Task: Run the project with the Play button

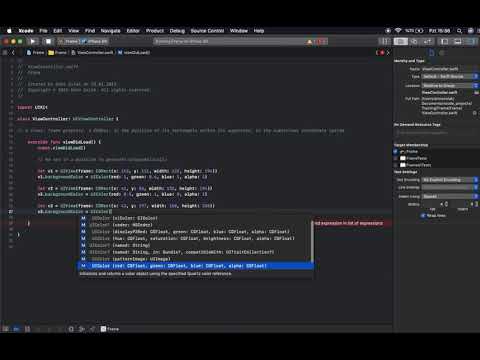Action: (33, 41)
